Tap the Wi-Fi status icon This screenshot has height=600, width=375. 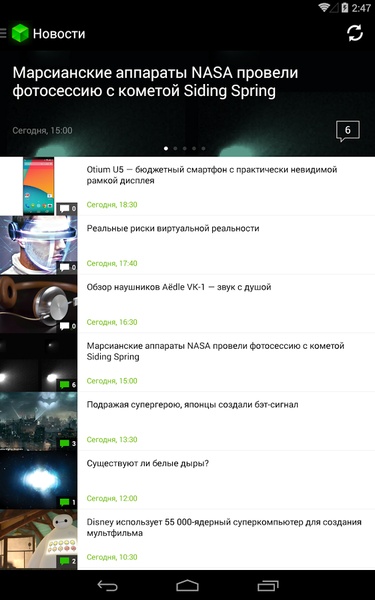point(324,7)
